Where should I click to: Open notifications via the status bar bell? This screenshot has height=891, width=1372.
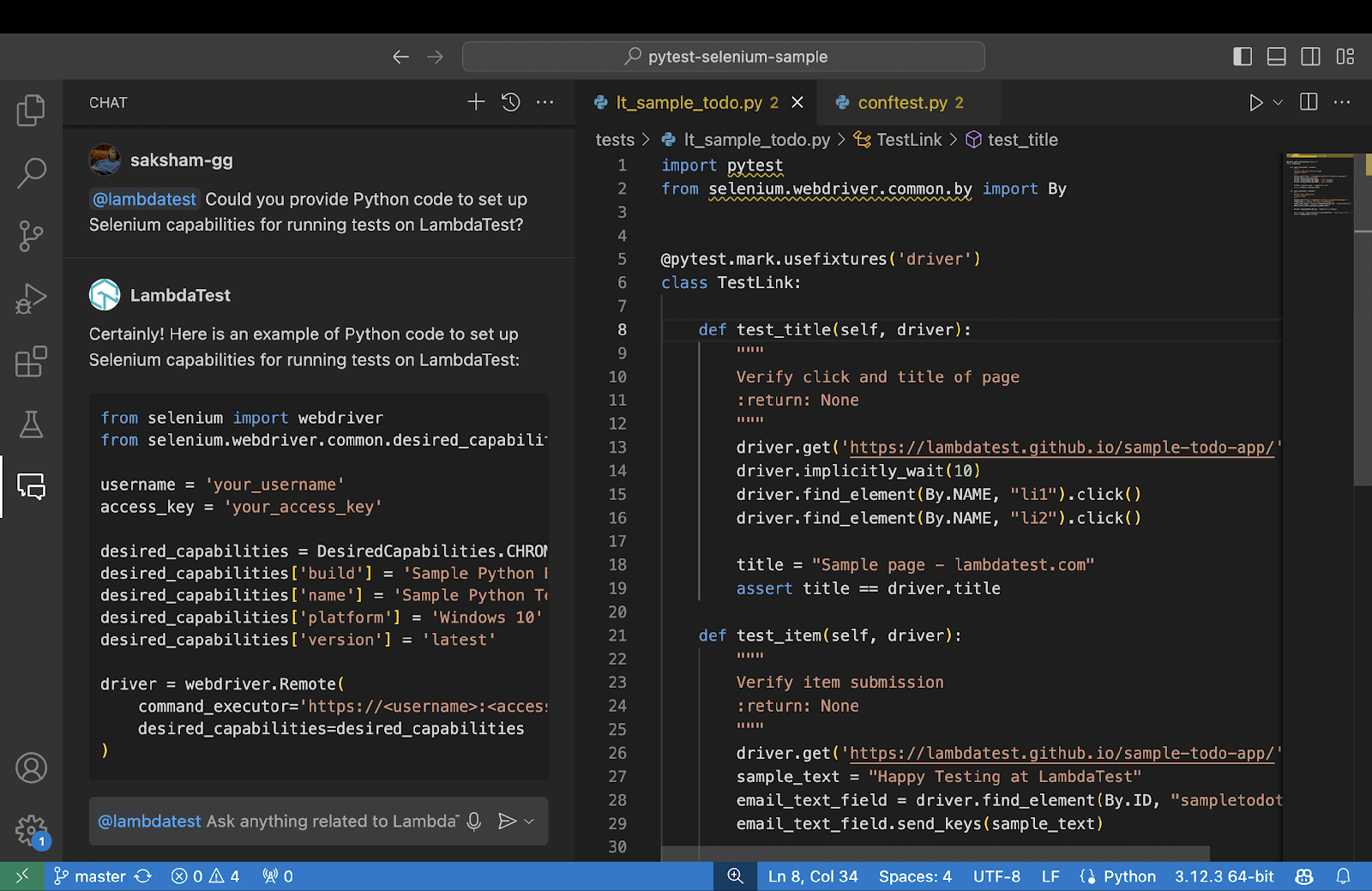click(x=1343, y=876)
